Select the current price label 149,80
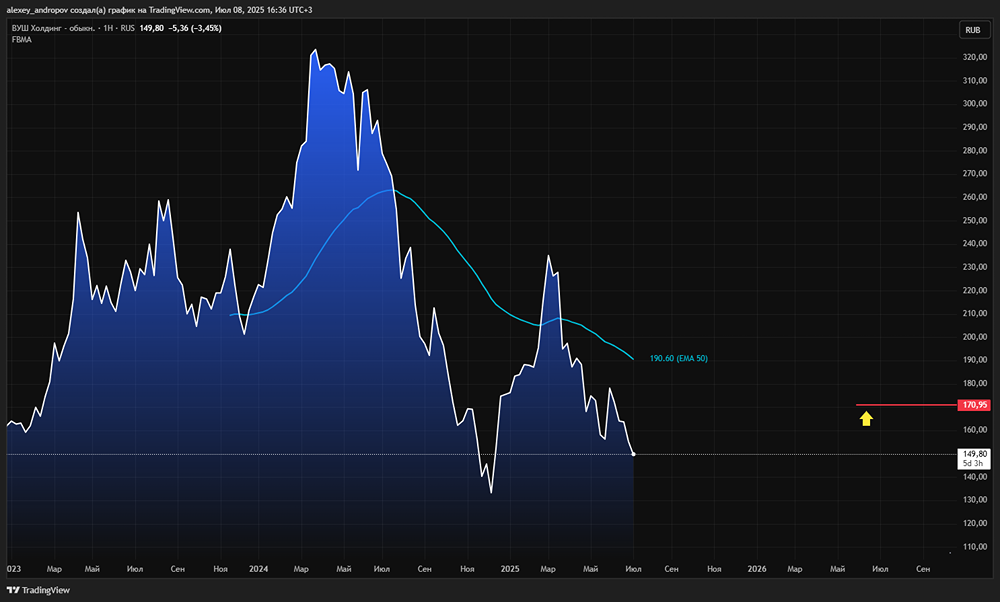The height and width of the screenshot is (602, 1000). (974, 454)
